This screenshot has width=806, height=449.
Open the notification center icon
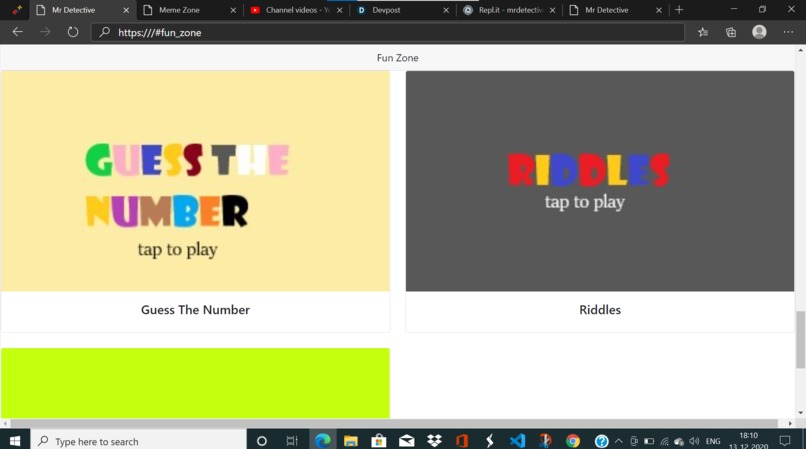coord(785,441)
